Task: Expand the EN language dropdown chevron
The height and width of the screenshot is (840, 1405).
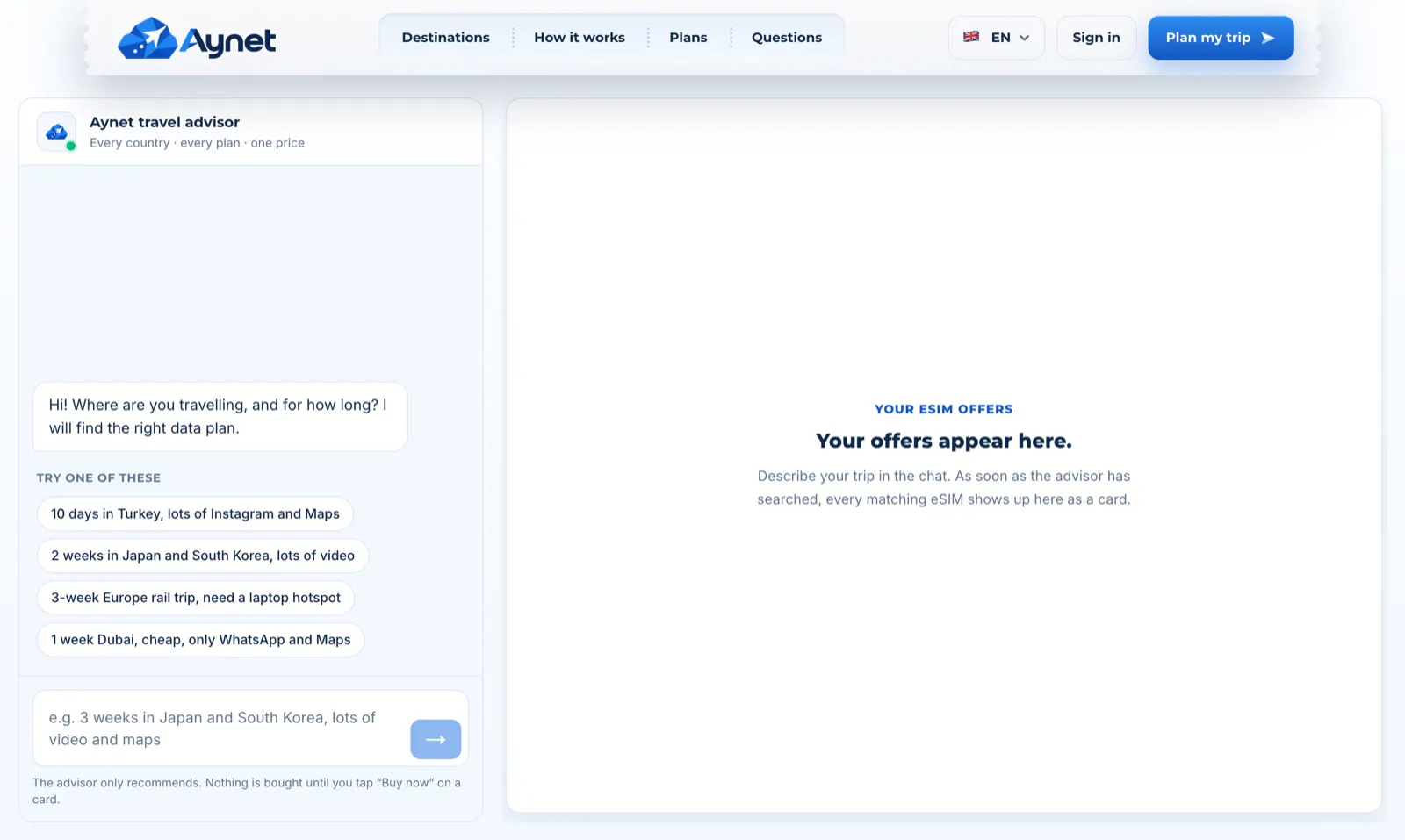Action: [x=1024, y=38]
